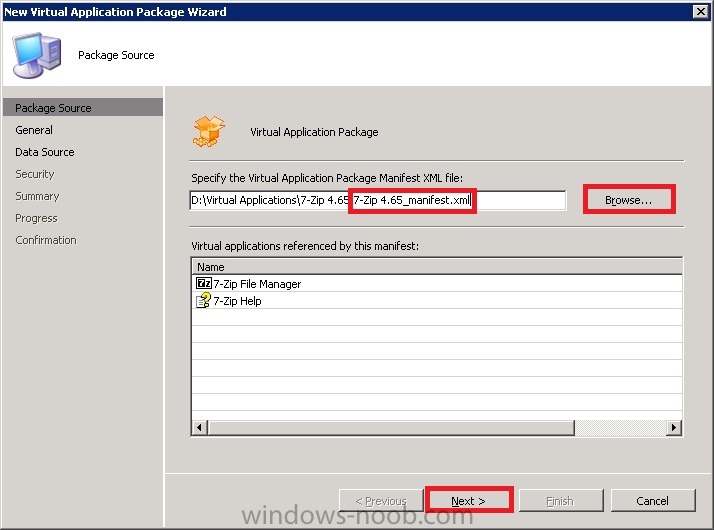Select Data Source step in sidebar
This screenshot has width=714, height=530.
click(45, 152)
